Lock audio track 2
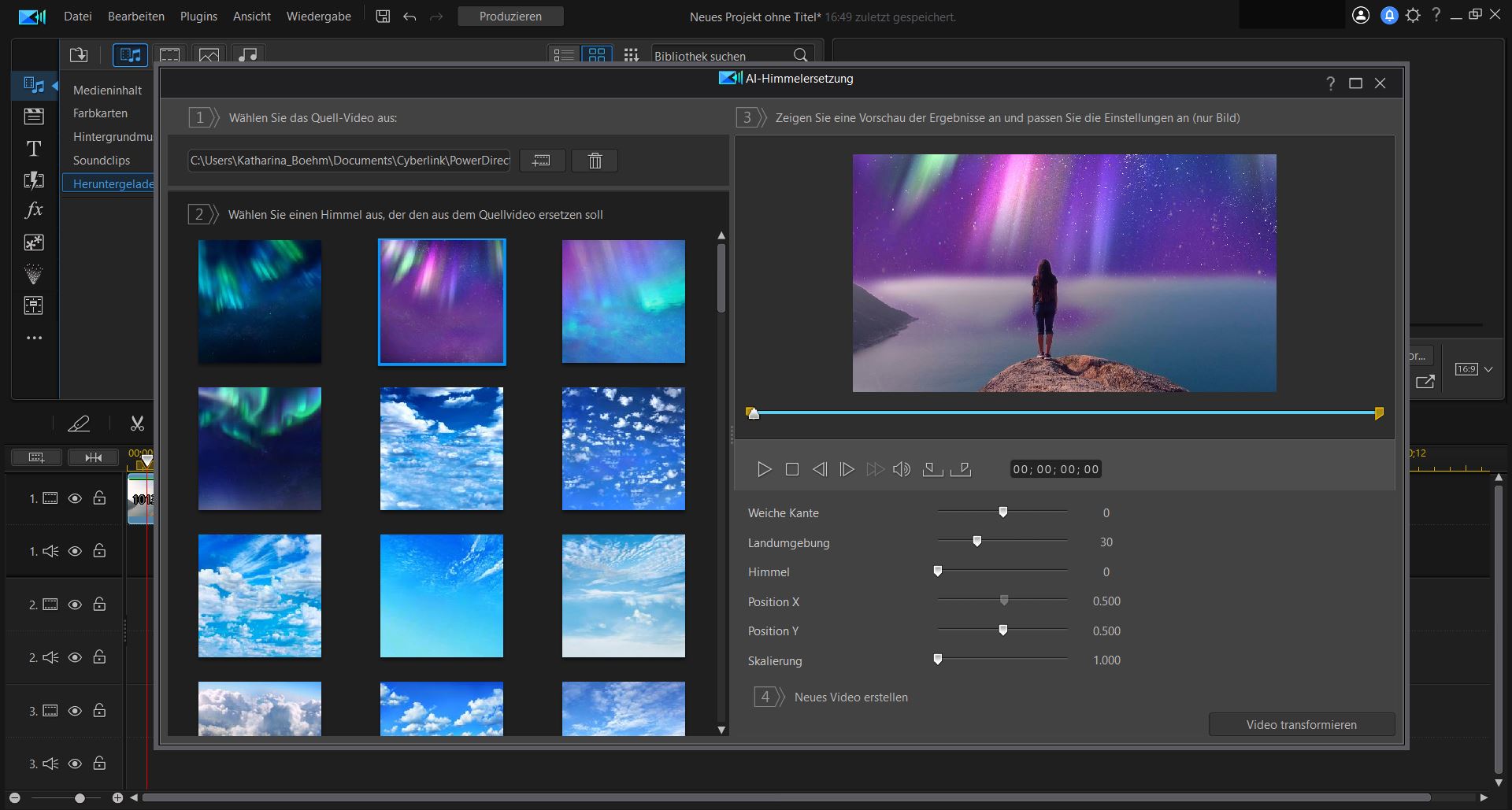The width and height of the screenshot is (1512, 810). click(x=100, y=657)
